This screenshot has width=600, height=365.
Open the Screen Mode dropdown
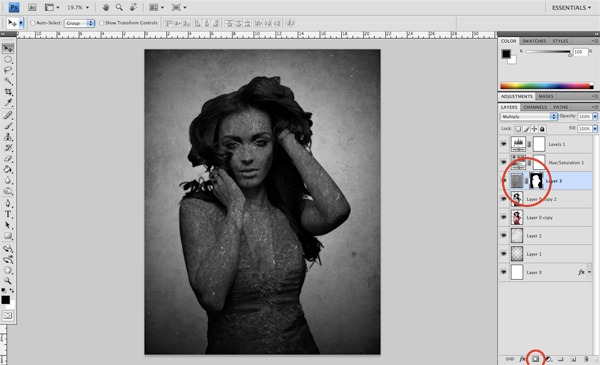(179, 7)
